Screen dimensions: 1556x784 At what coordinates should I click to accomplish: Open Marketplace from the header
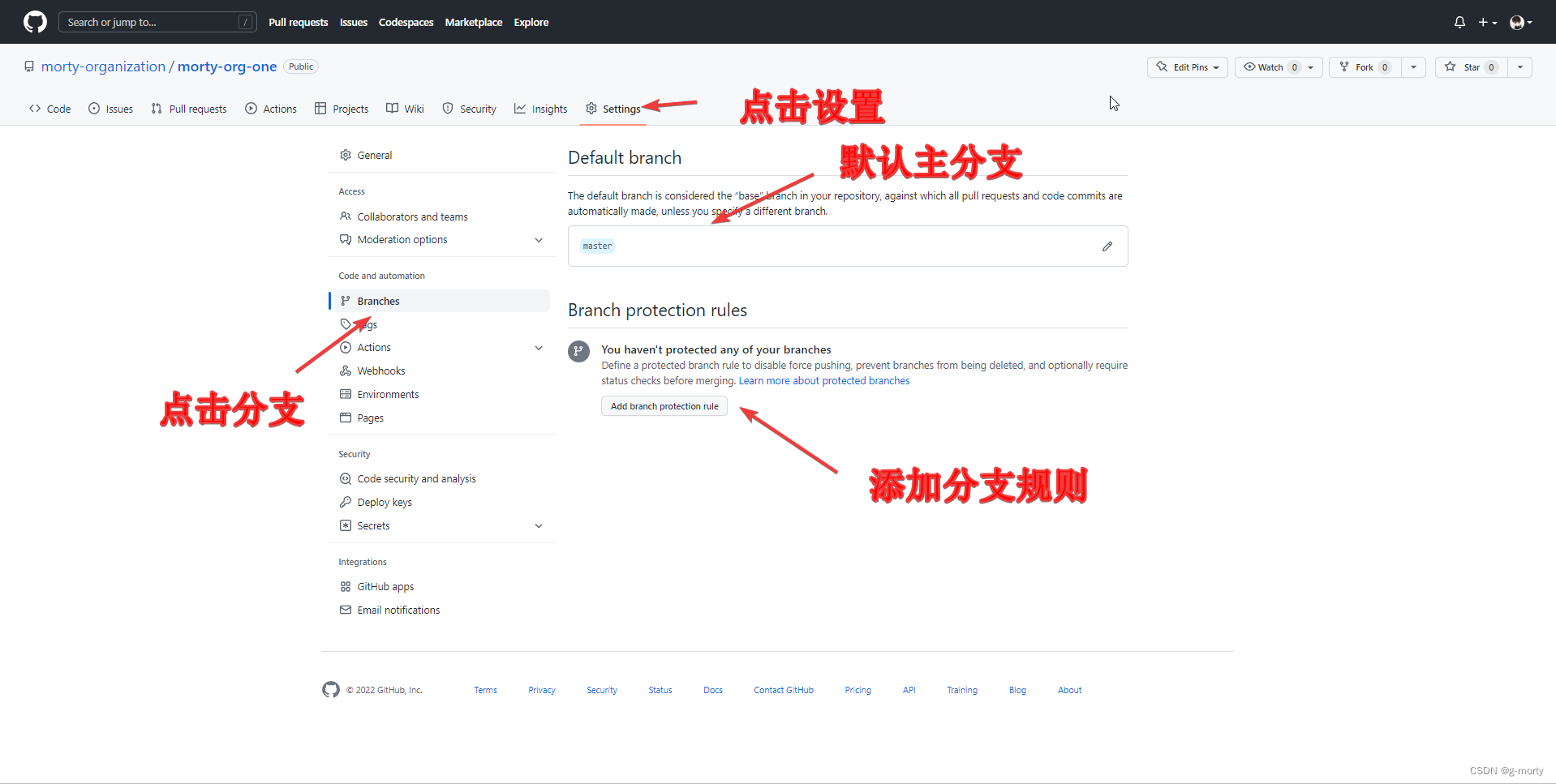pos(474,22)
